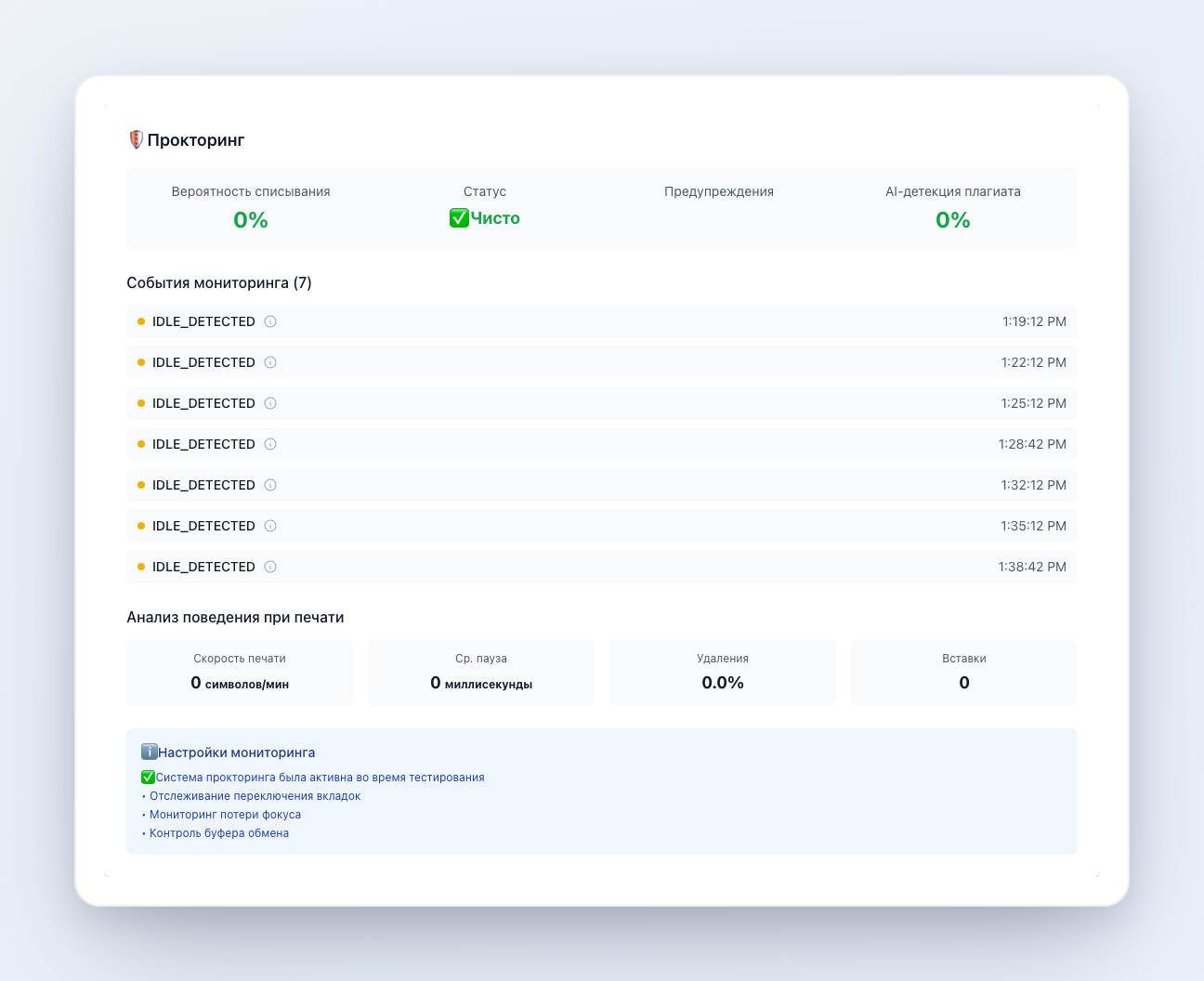
Task: Click the shield icon next to Прокторинг
Action: pyautogui.click(x=136, y=140)
